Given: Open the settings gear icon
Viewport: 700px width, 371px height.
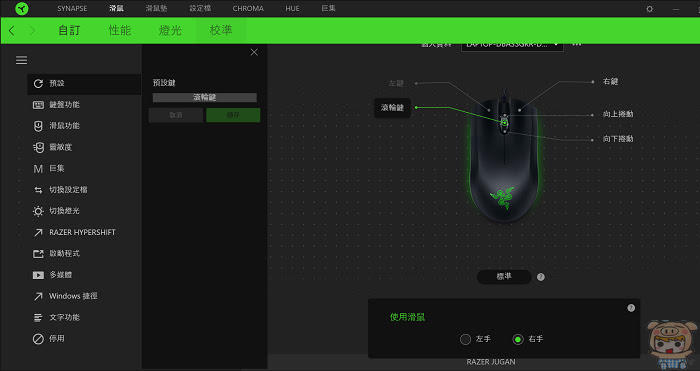Looking at the screenshot, I should coord(650,8).
